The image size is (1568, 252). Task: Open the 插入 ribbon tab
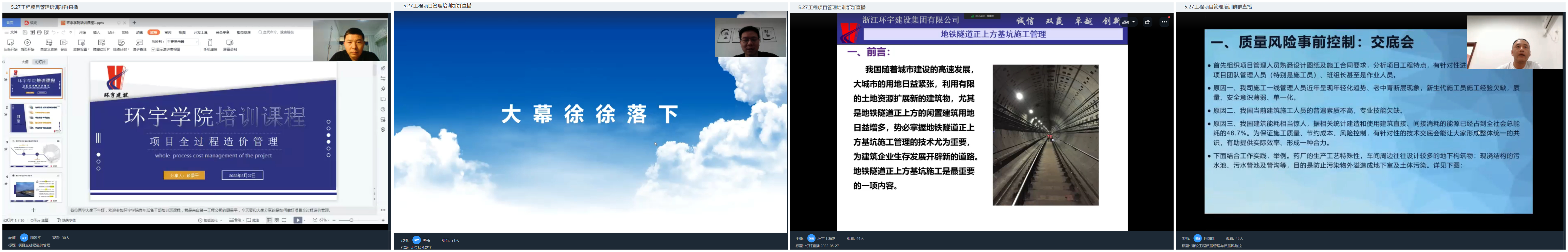point(97,32)
